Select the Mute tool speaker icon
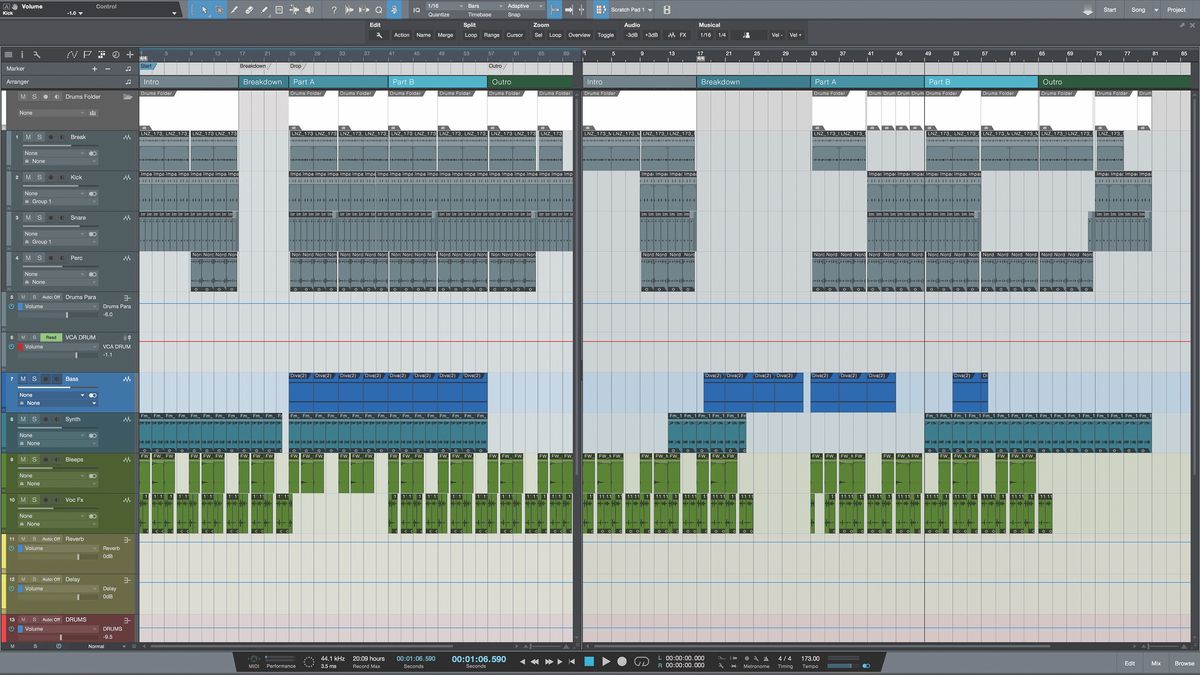 308,10
